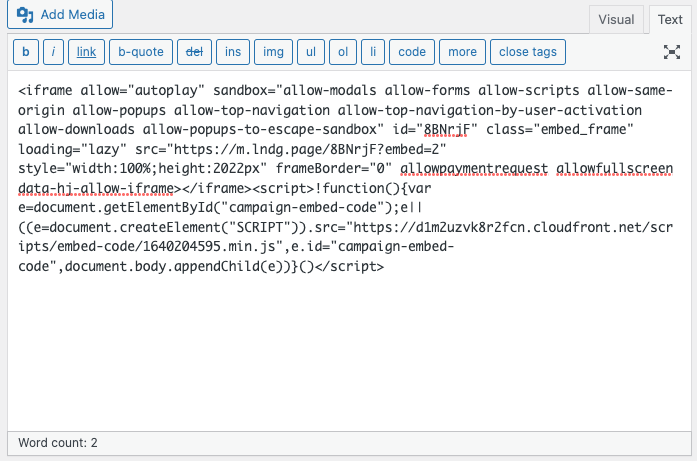Click the text https://m.lndg.page/8BNrjF?embed=2

[305, 149]
